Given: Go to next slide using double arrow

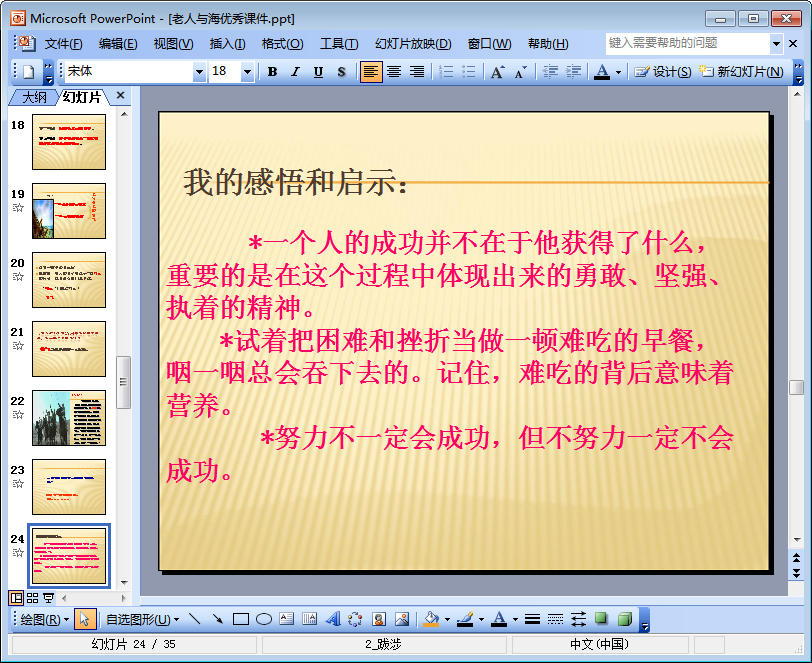Looking at the screenshot, I should coord(796,573).
